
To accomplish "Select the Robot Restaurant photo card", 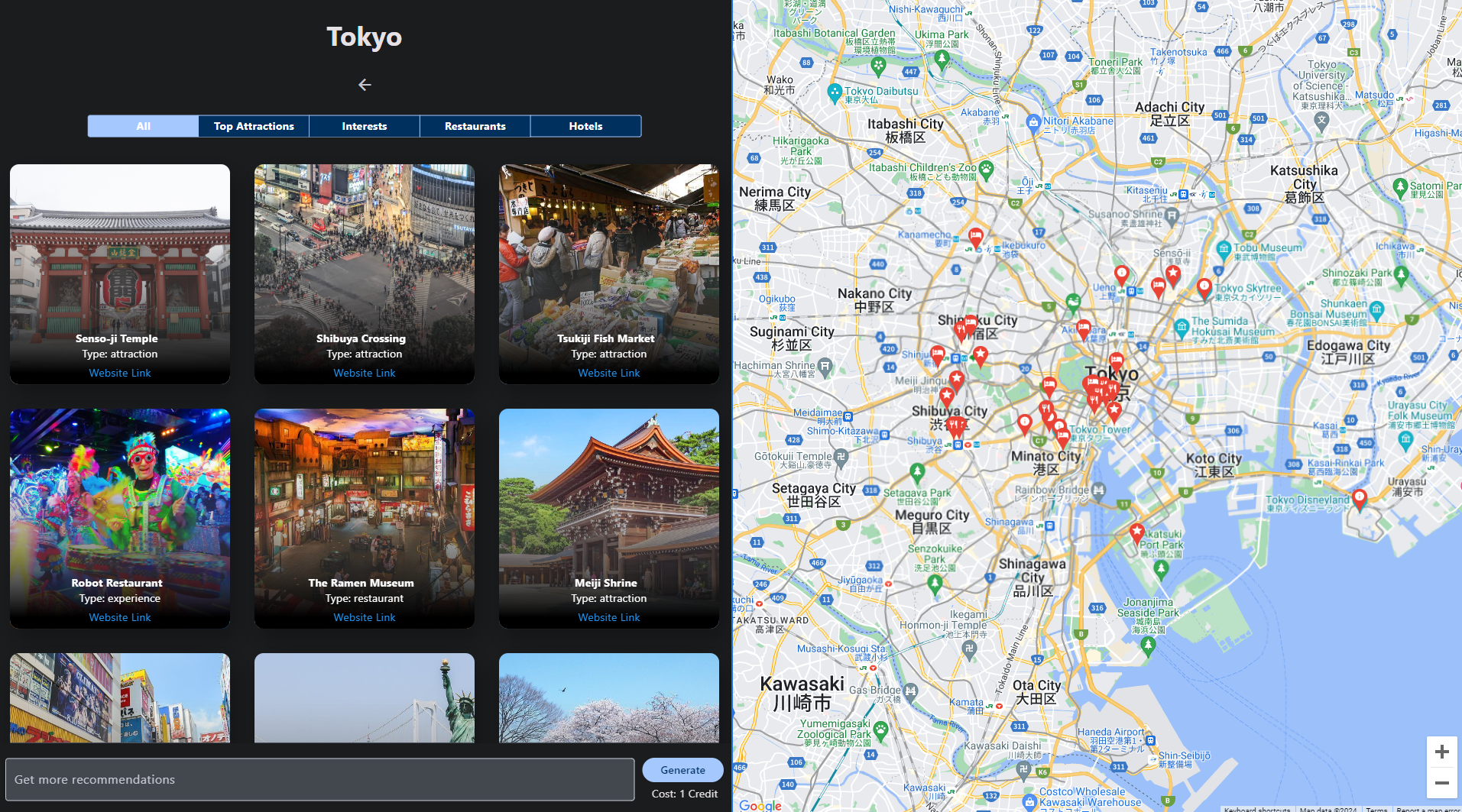I will [x=120, y=519].
